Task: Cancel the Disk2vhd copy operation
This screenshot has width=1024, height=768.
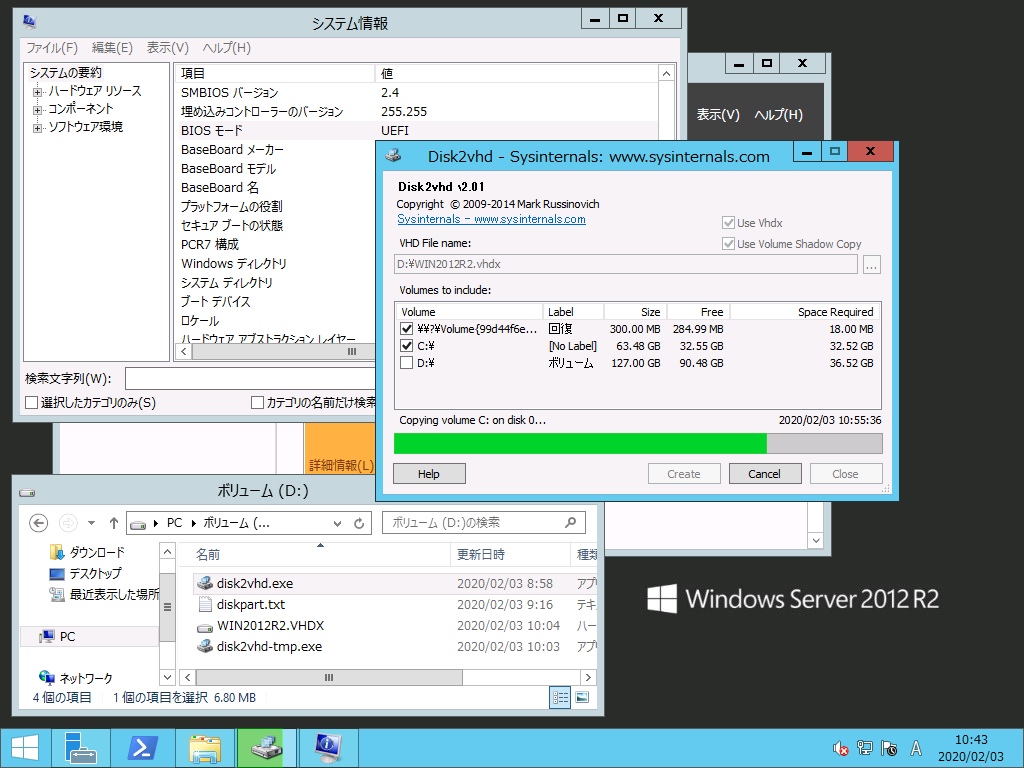Action: point(765,473)
